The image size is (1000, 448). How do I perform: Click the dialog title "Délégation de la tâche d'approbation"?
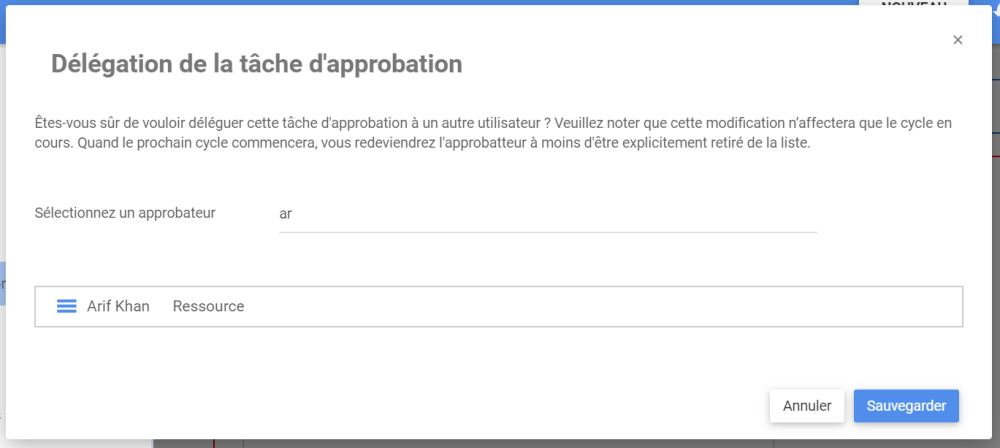coord(256,65)
